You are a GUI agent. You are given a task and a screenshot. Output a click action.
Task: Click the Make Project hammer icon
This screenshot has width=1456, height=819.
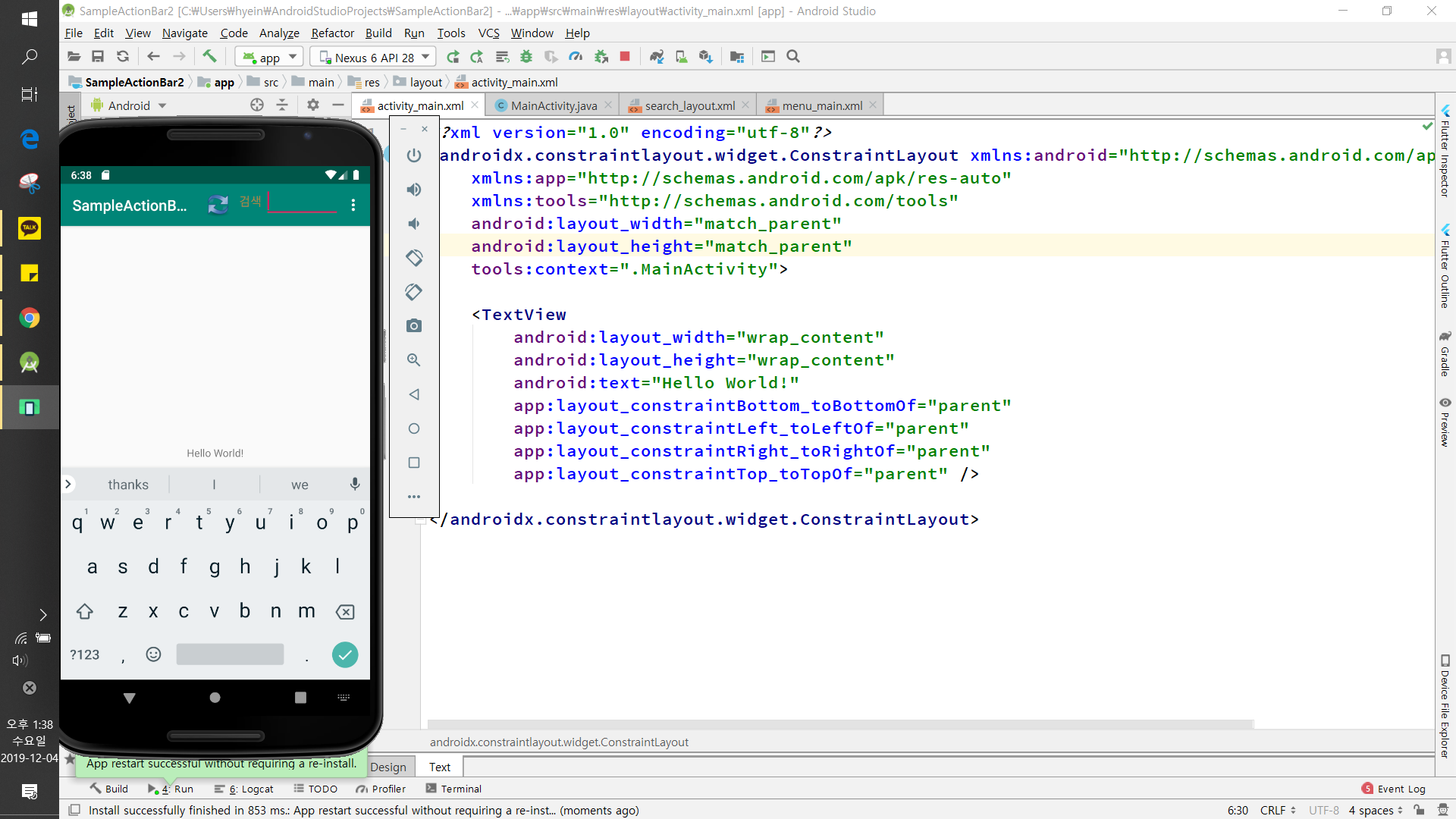coord(209,56)
